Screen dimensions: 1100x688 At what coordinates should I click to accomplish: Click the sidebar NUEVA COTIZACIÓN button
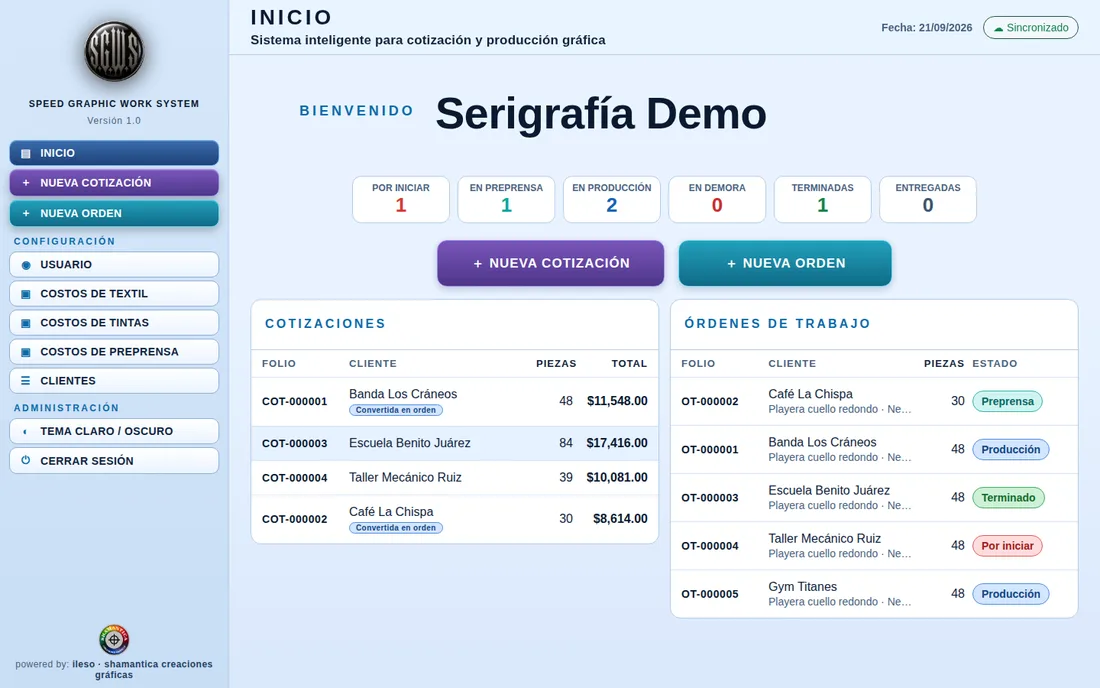[x=114, y=182]
